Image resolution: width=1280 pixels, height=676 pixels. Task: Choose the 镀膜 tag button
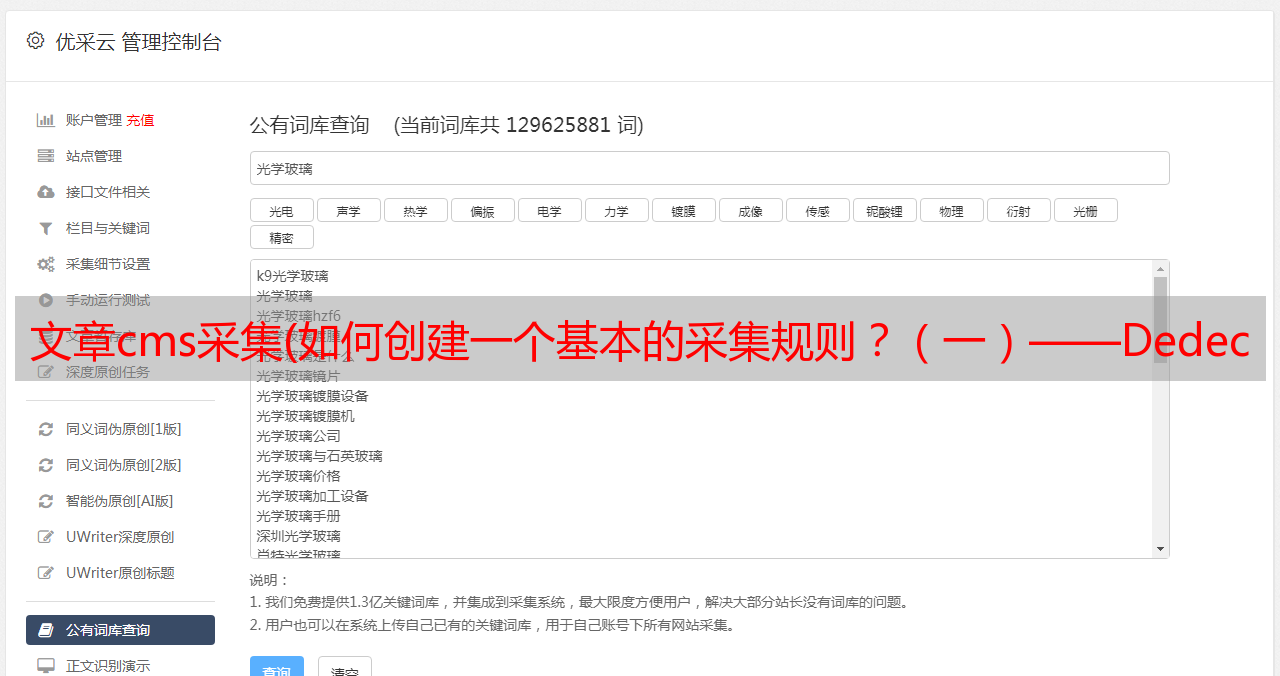tap(683, 210)
